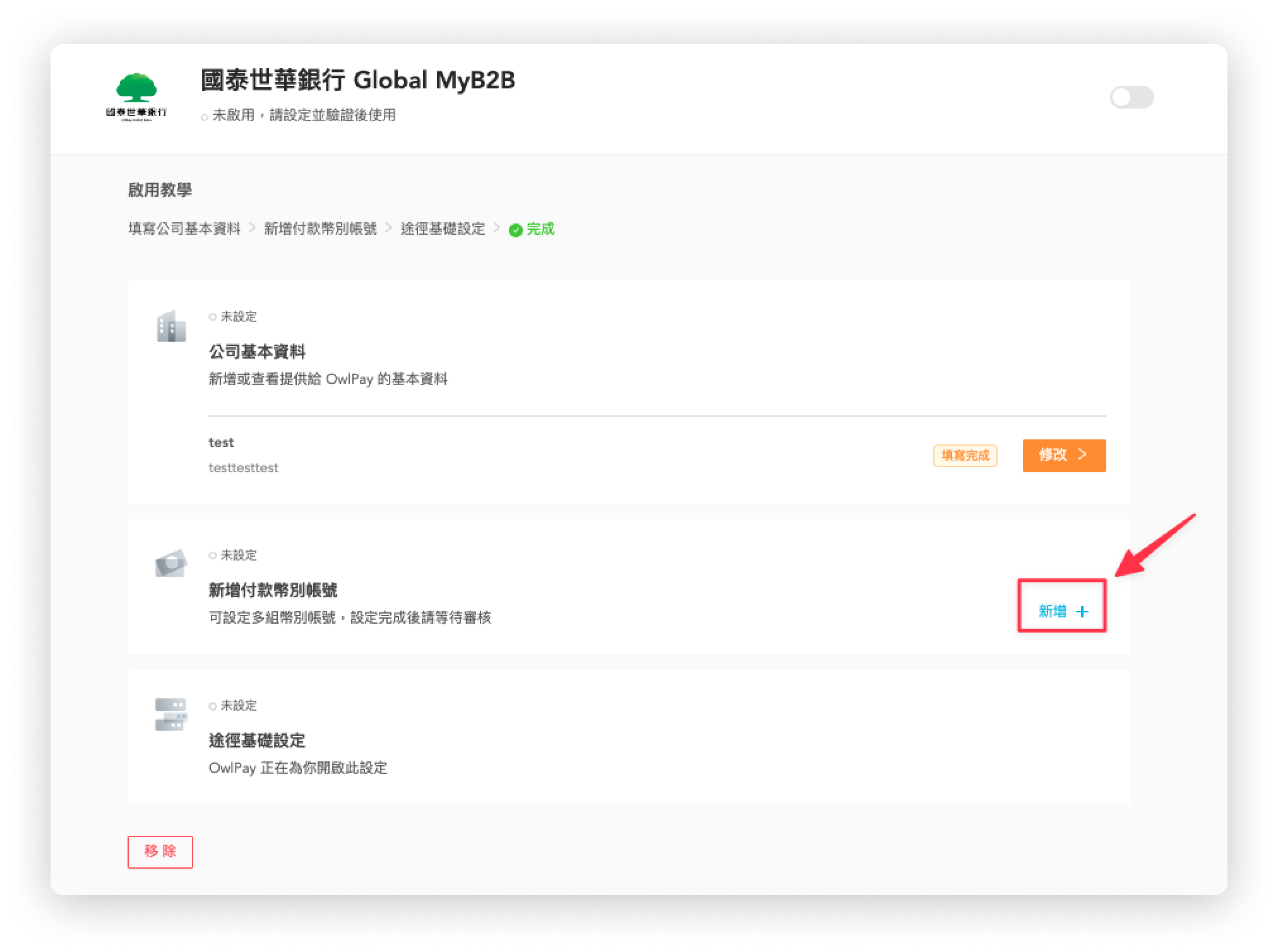Click the 移除 remove button
Viewport: 1278px width, 952px height.
[x=160, y=852]
